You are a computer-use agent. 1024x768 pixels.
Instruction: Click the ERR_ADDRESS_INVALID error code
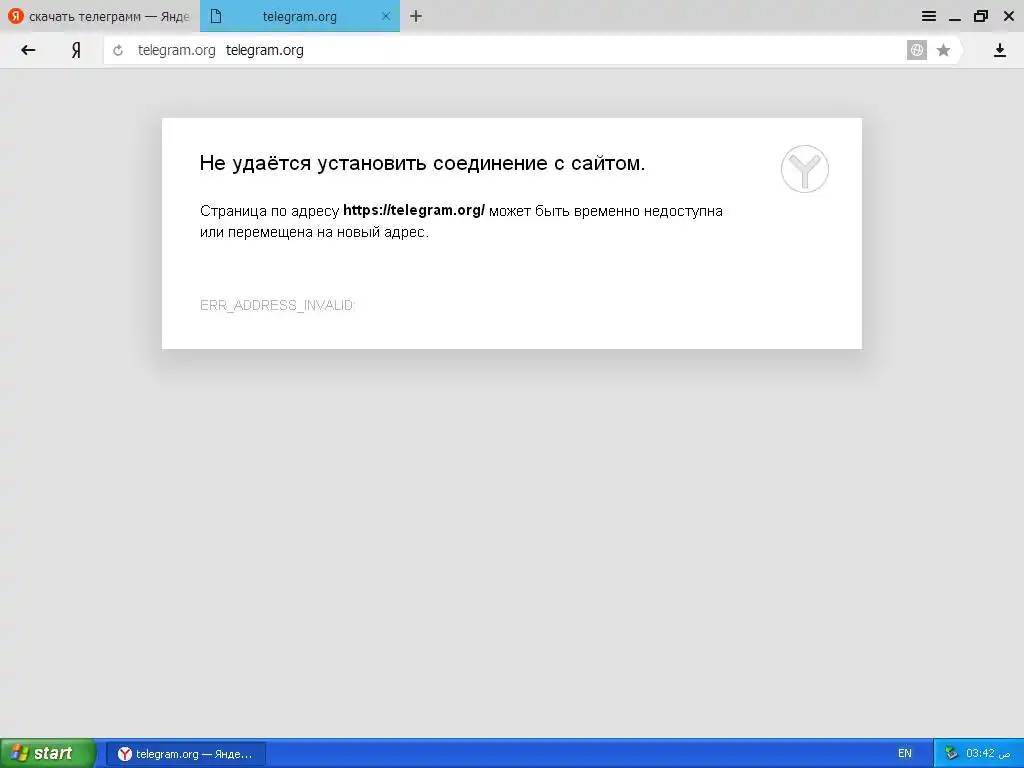(x=277, y=305)
